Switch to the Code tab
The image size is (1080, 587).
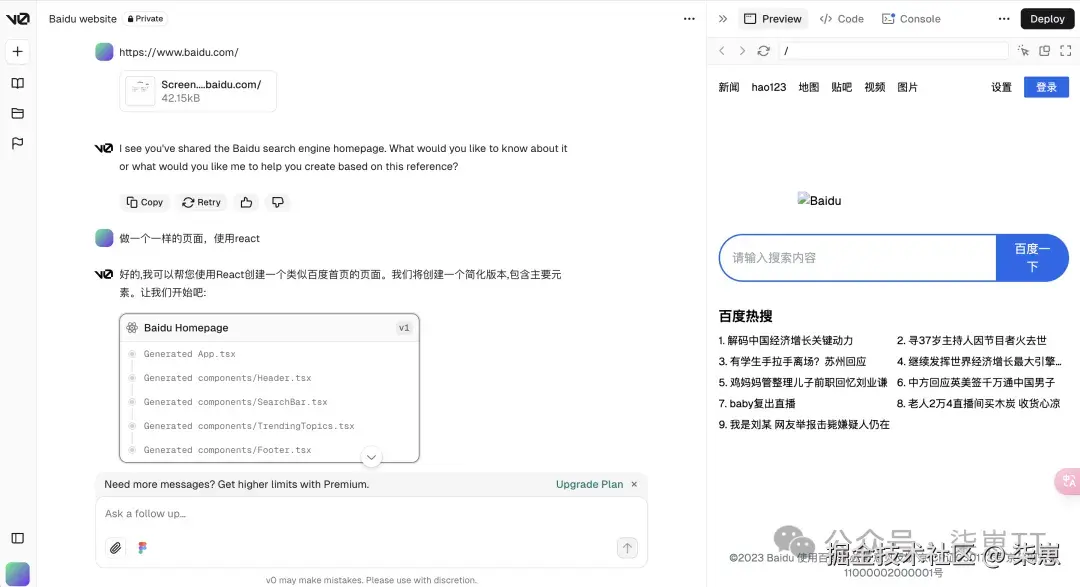842,19
